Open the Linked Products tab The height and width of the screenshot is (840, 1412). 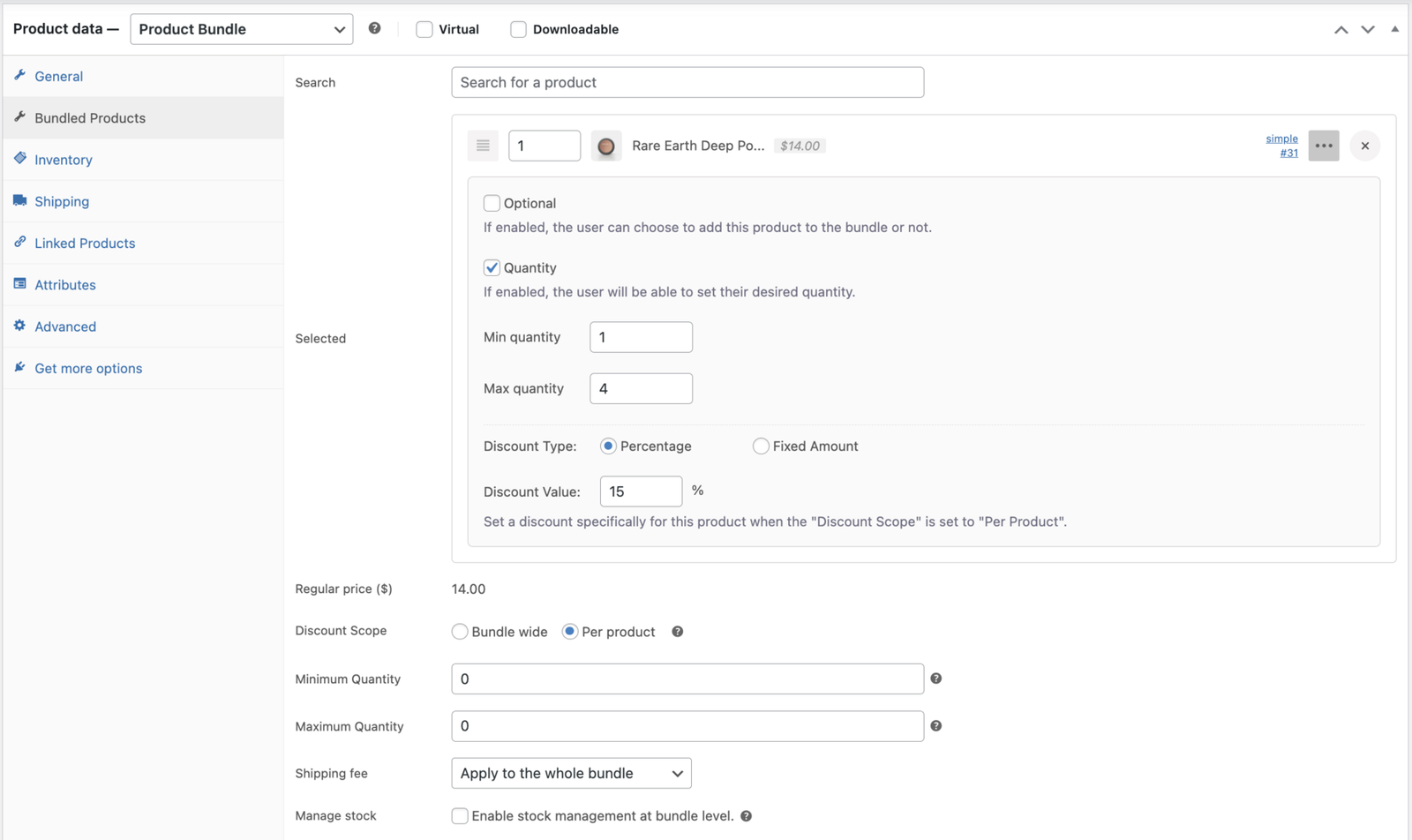pos(85,244)
